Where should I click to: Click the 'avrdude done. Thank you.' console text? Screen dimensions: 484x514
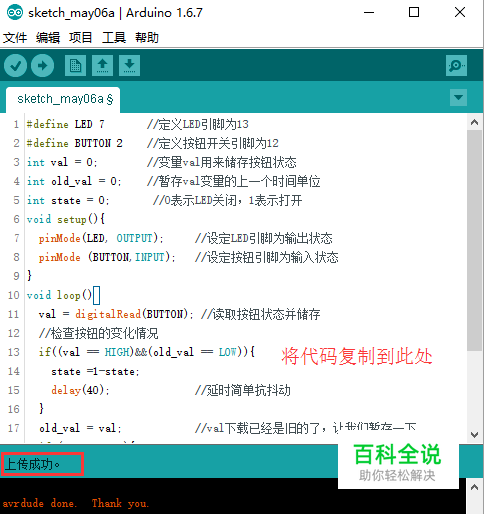pos(76,503)
